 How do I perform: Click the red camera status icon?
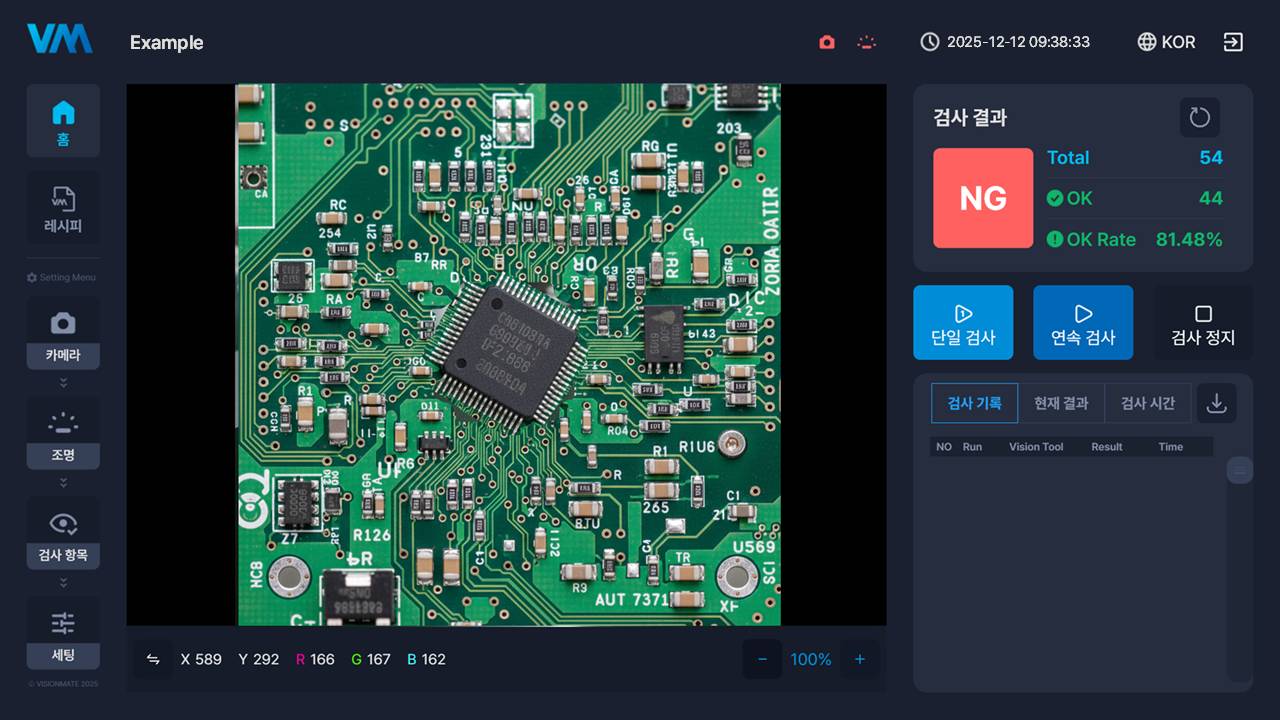(826, 42)
